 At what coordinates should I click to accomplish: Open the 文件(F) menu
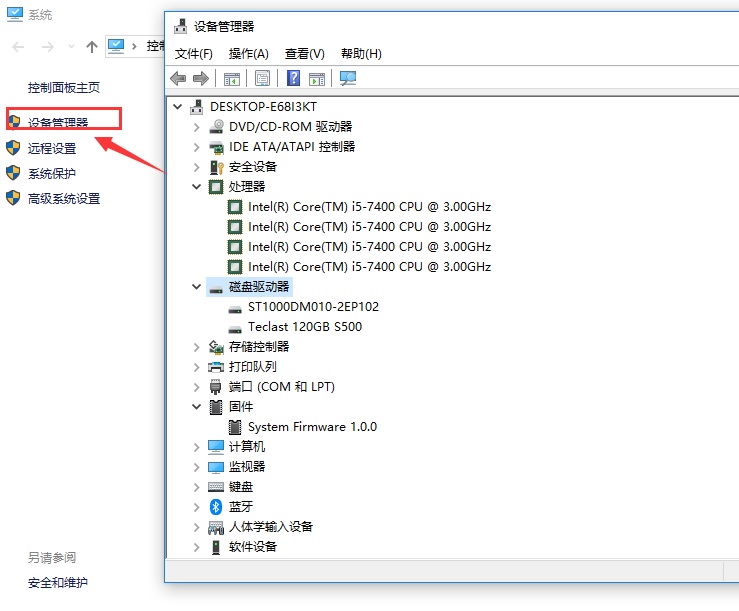pos(193,54)
